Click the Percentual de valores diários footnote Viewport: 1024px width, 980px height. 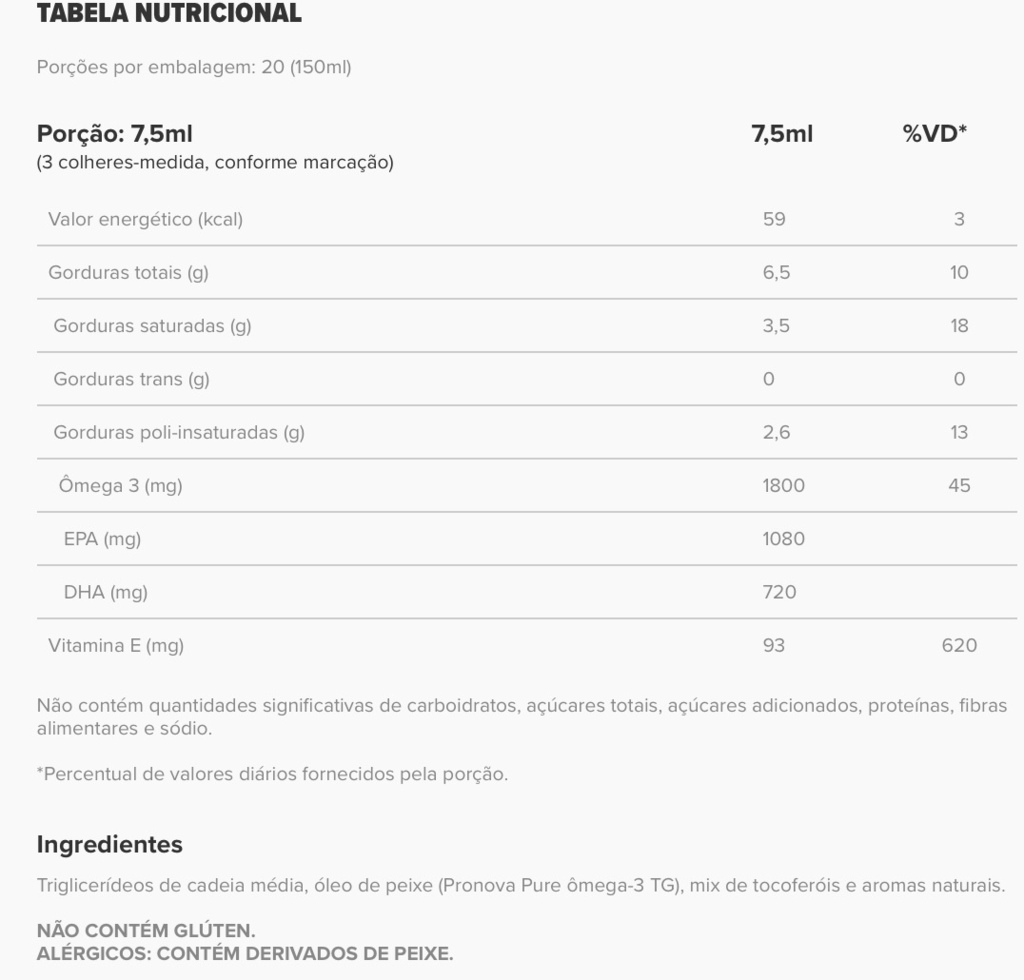272,774
